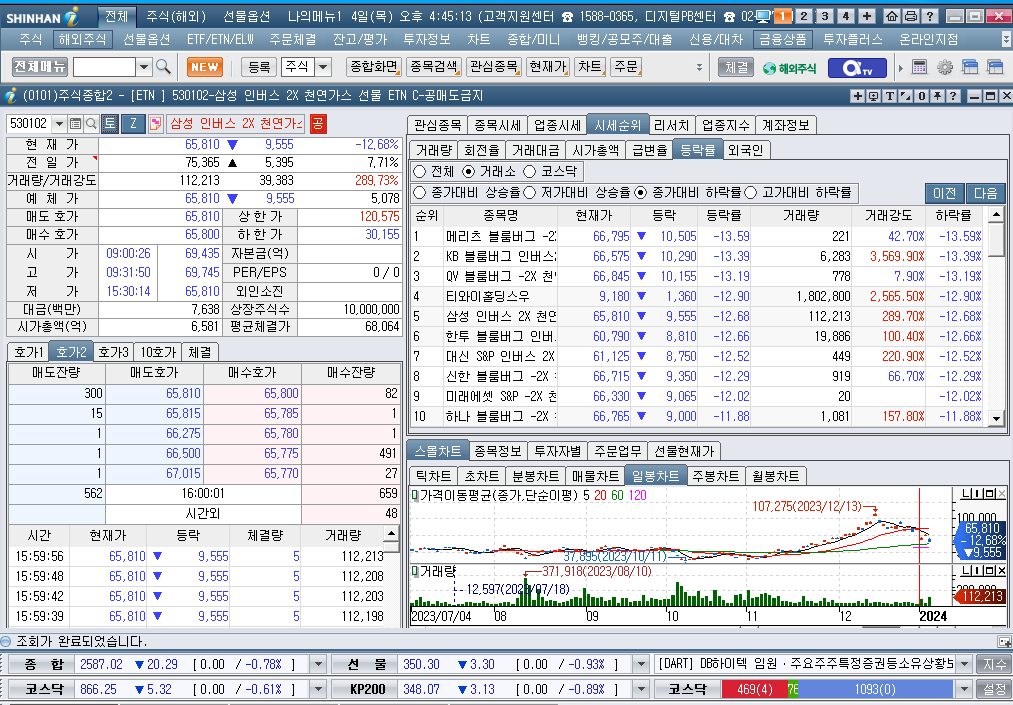Switch to the 10호가 tab

(158, 352)
